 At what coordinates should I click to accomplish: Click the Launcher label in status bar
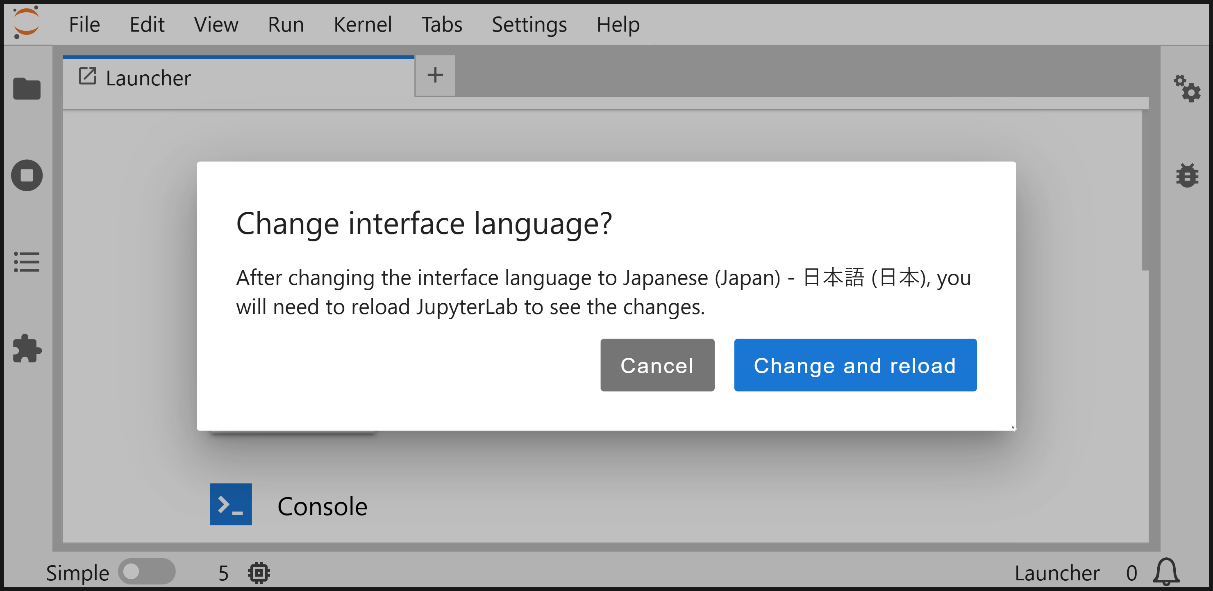tap(1056, 572)
